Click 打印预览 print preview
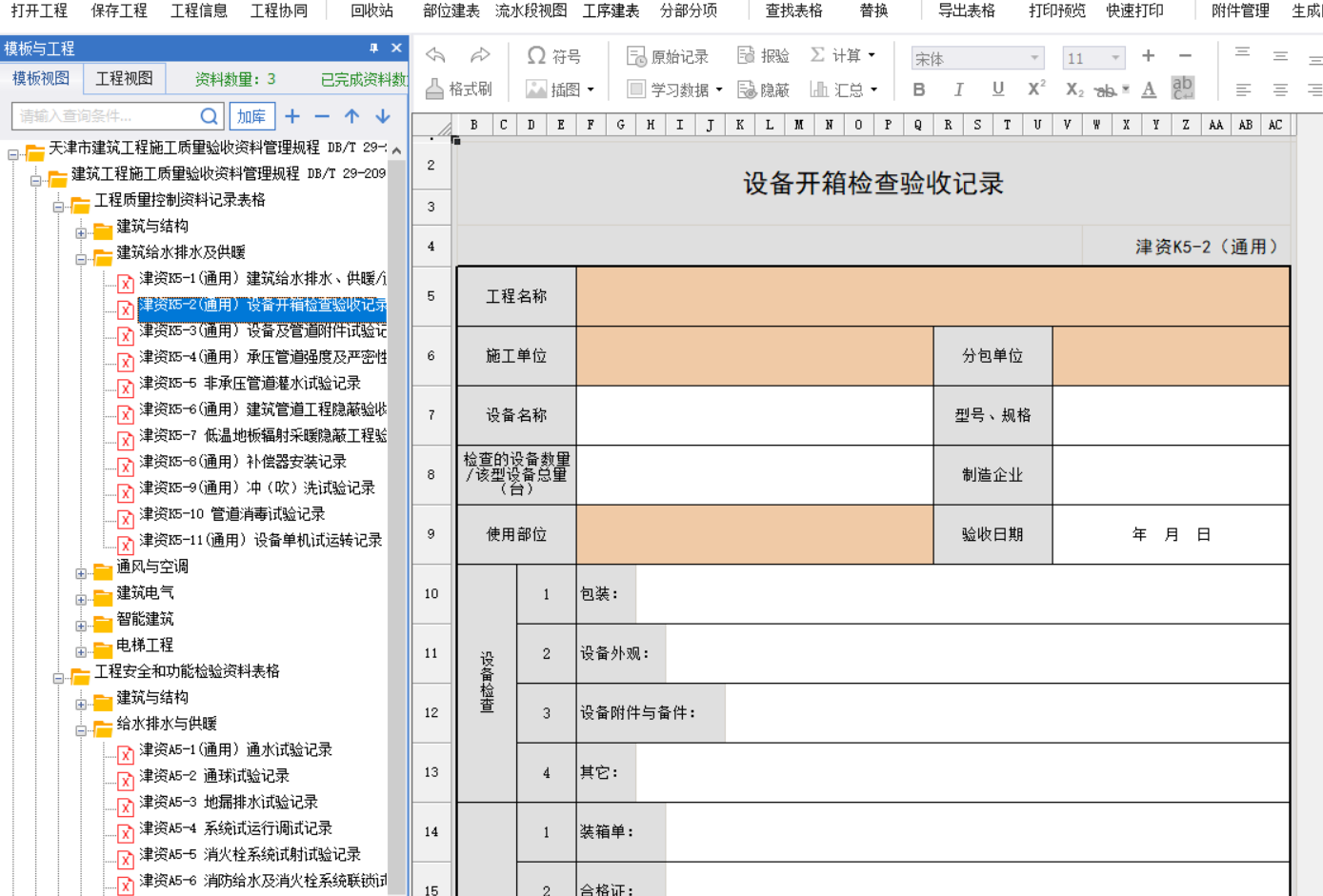Image resolution: width=1323 pixels, height=896 pixels. (x=1056, y=10)
